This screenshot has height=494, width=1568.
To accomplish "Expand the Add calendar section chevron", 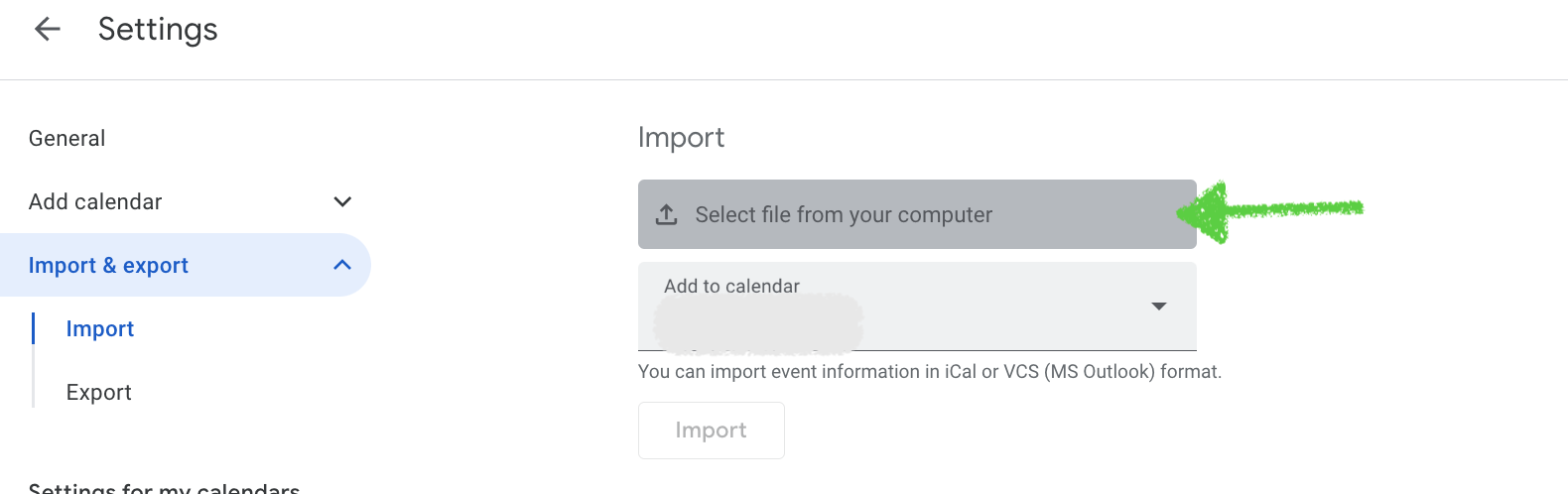I will click(342, 202).
